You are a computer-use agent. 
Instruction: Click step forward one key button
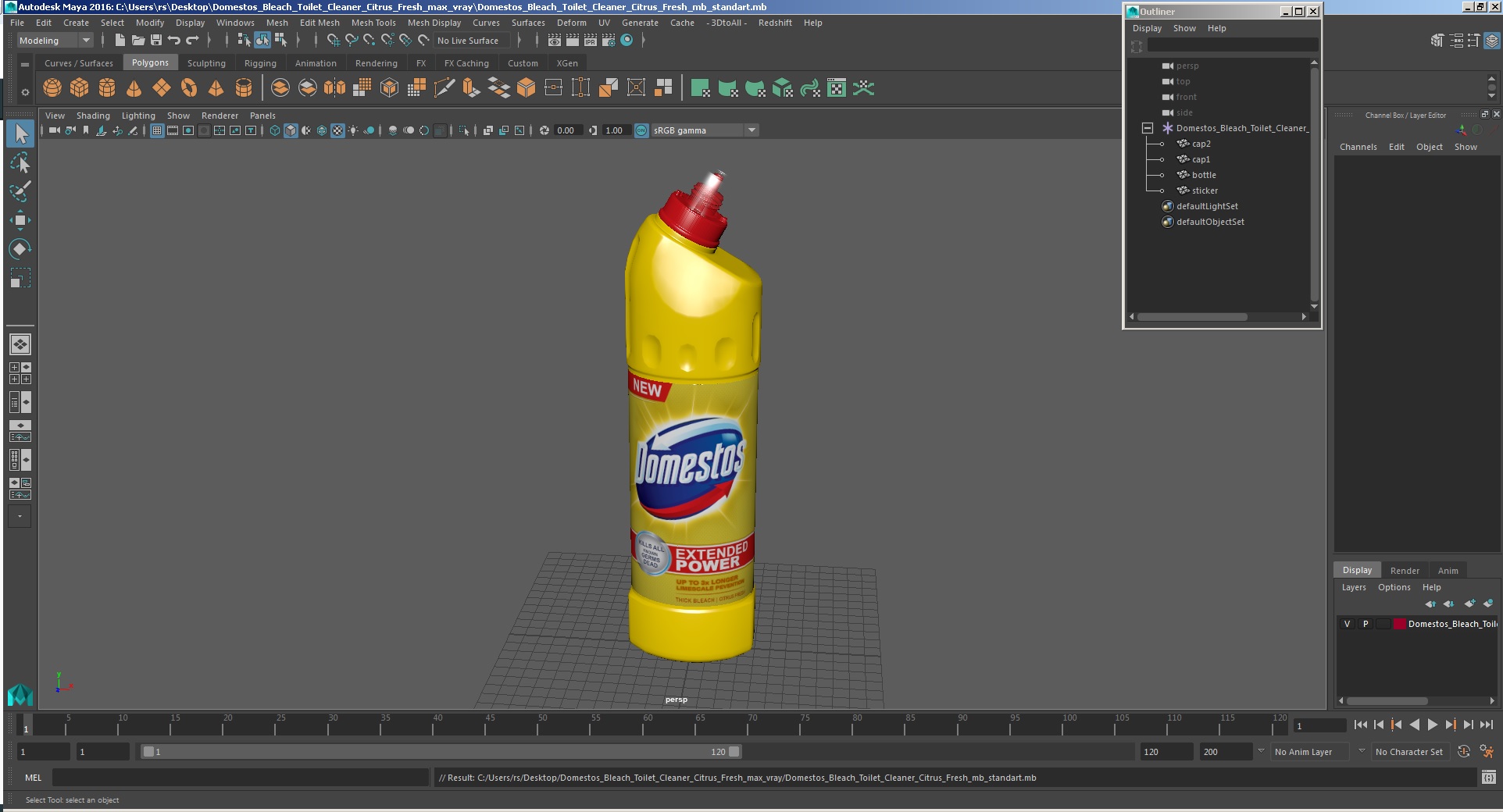[x=1451, y=725]
